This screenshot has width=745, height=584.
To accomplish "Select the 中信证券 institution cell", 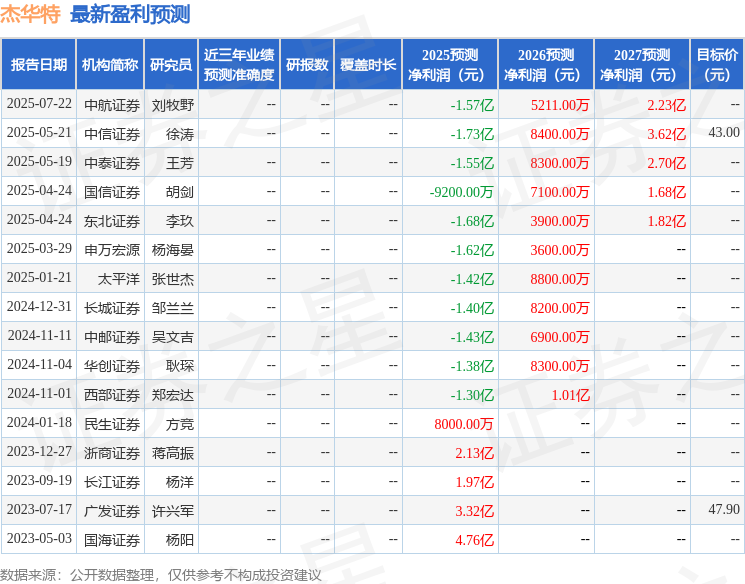I will pos(112,134).
